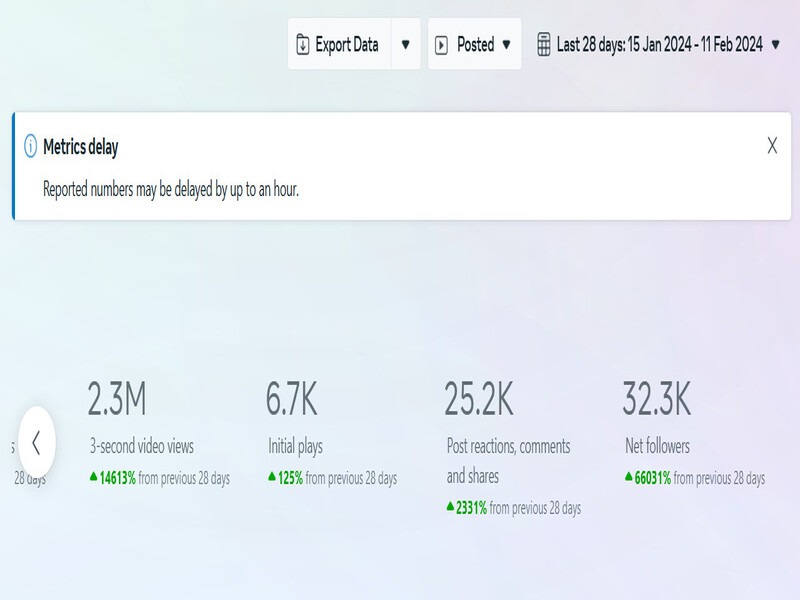Click the calendar icon for date range
Image resolution: width=800 pixels, height=600 pixels.
(x=543, y=45)
